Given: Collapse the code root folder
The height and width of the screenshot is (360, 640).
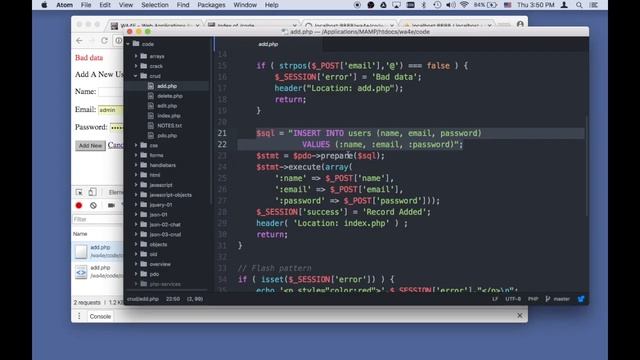Looking at the screenshot, I should (x=128, y=44).
